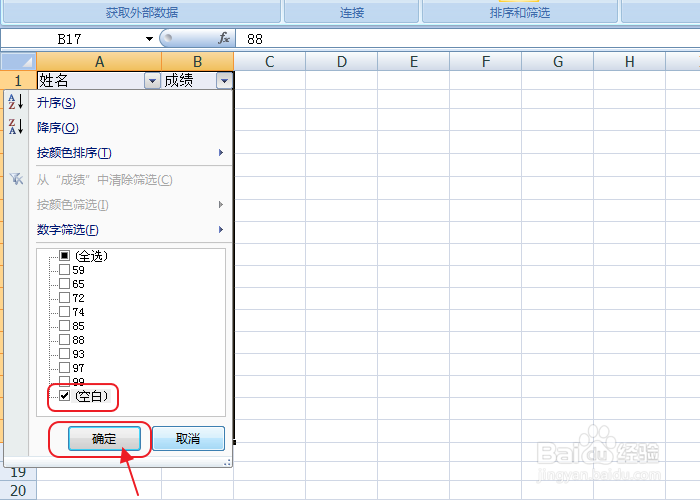Click the select-all corner of the sheet
Screen dimensions: 700x500
pos(18,61)
